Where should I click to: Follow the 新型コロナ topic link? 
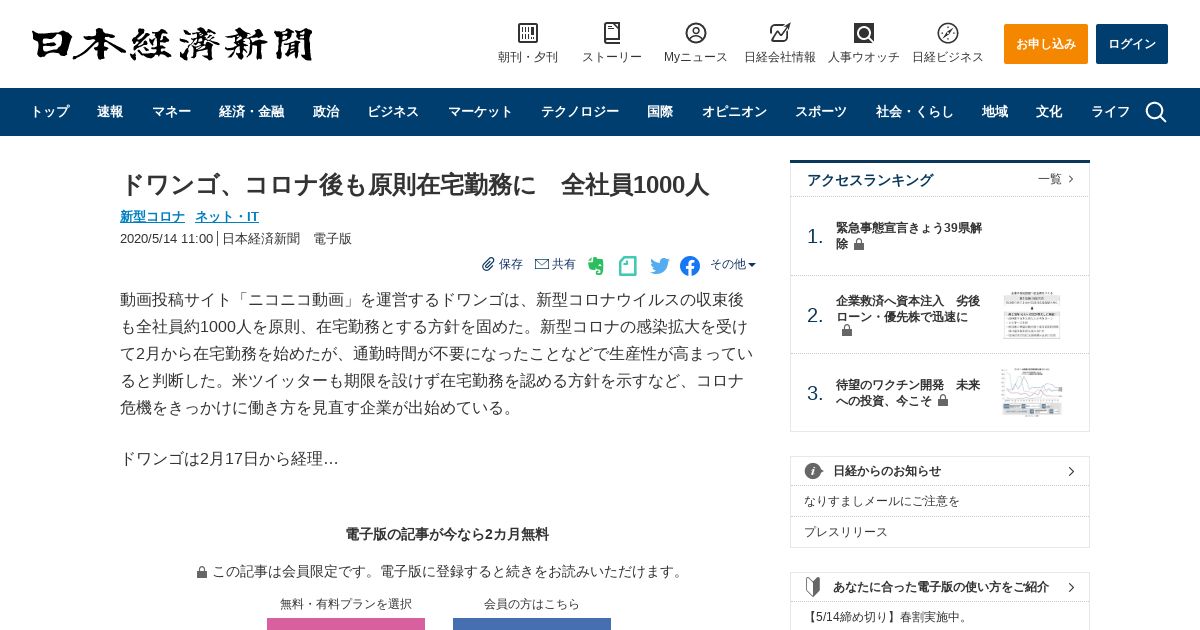click(152, 216)
